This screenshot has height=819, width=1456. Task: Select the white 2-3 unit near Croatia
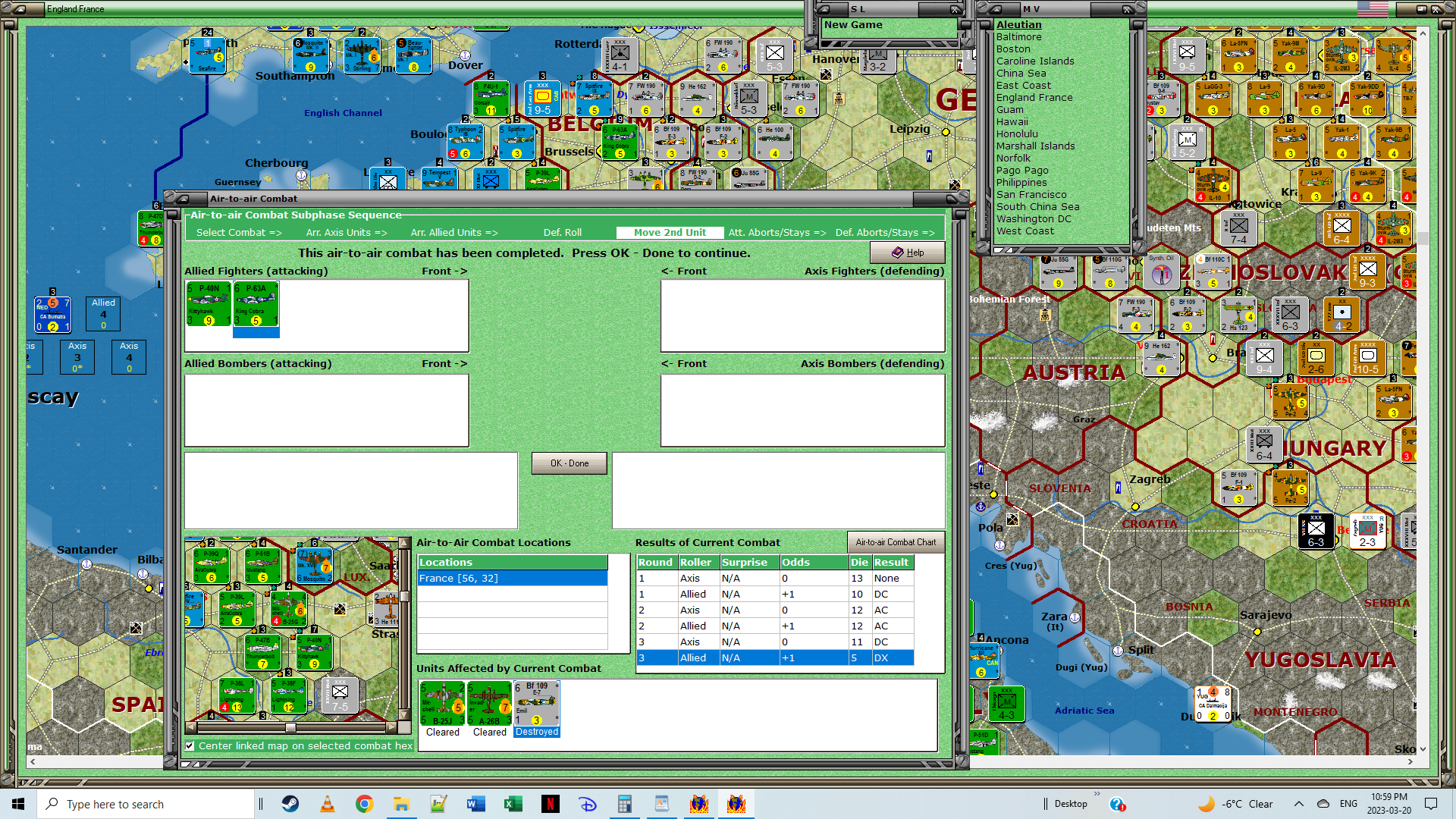pyautogui.click(x=1367, y=531)
